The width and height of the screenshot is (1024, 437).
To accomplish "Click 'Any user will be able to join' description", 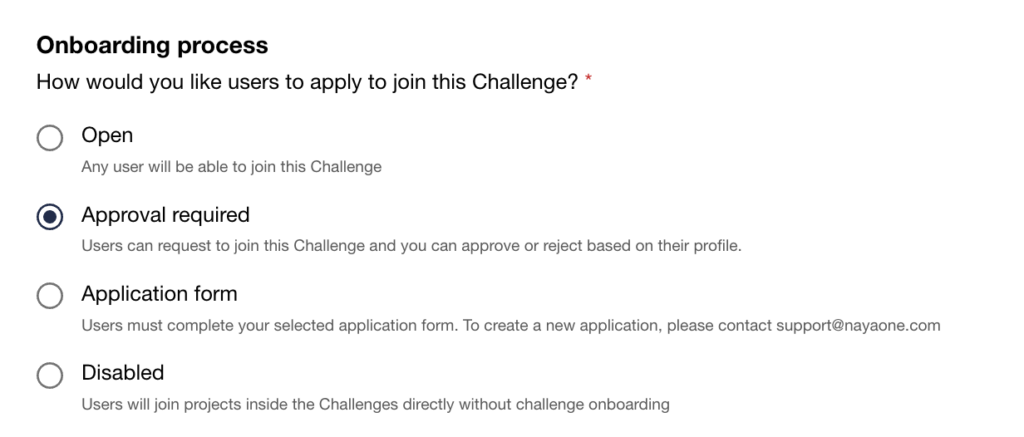I will pyautogui.click(x=231, y=167).
